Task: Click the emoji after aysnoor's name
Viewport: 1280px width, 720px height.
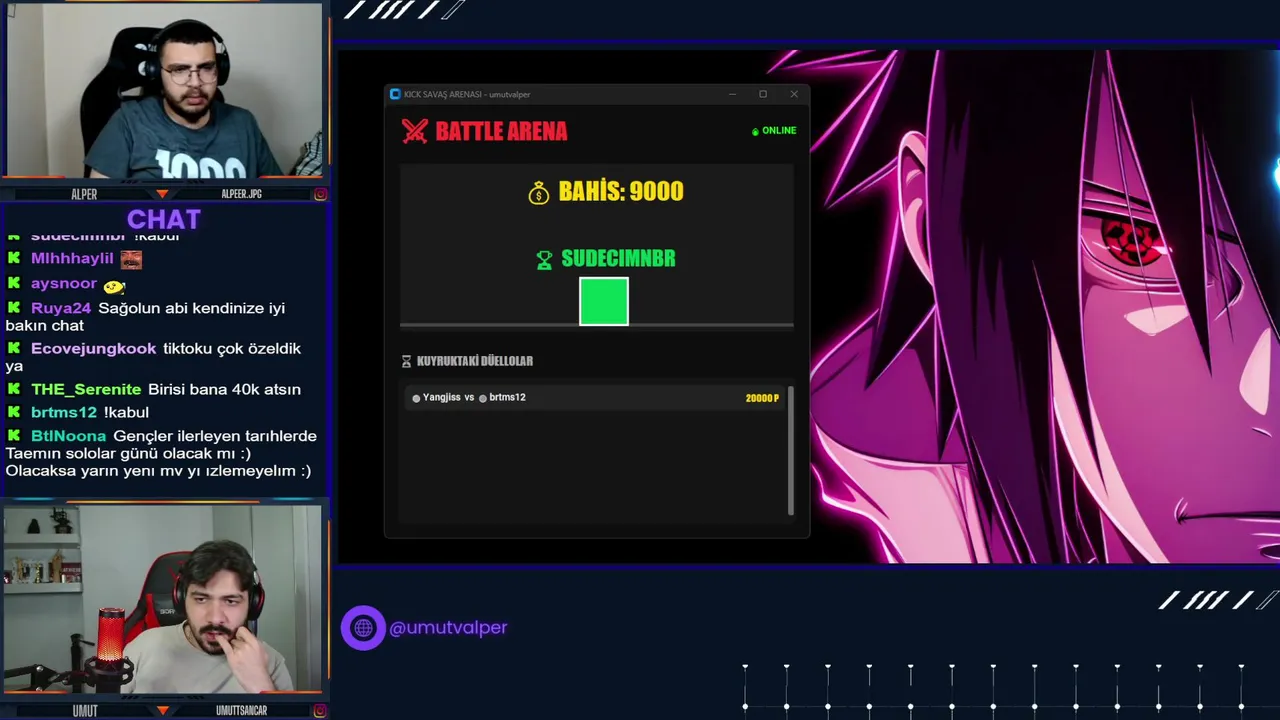Action: pos(114,286)
